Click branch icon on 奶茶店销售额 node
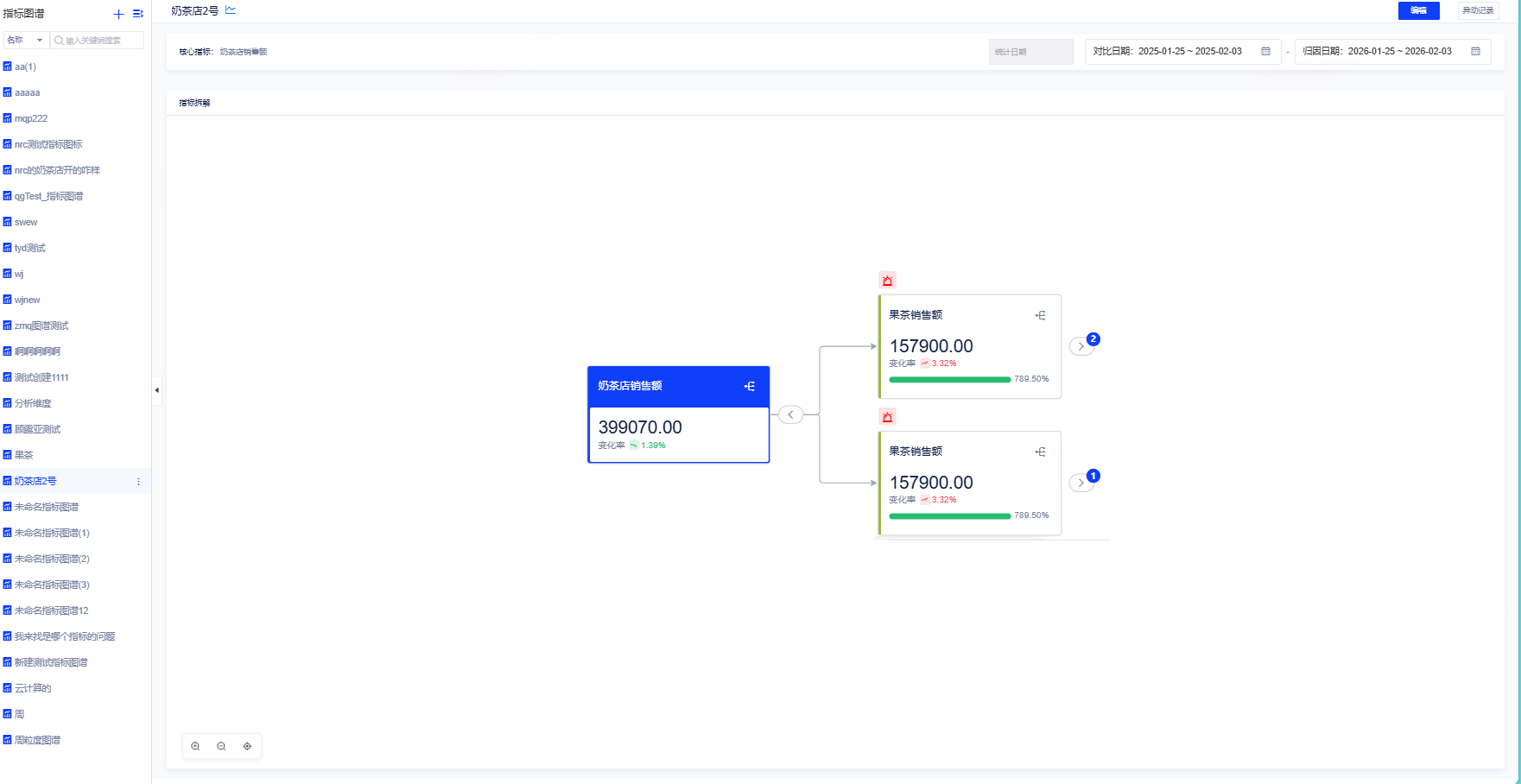 point(750,386)
